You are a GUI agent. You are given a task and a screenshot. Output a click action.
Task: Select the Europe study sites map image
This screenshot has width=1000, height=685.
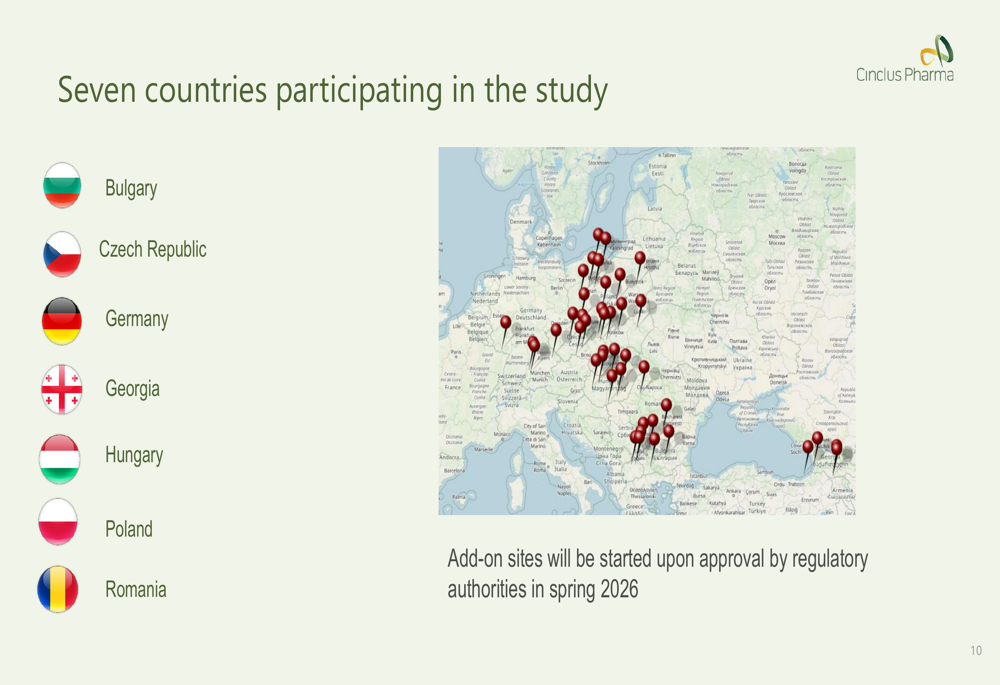point(647,331)
